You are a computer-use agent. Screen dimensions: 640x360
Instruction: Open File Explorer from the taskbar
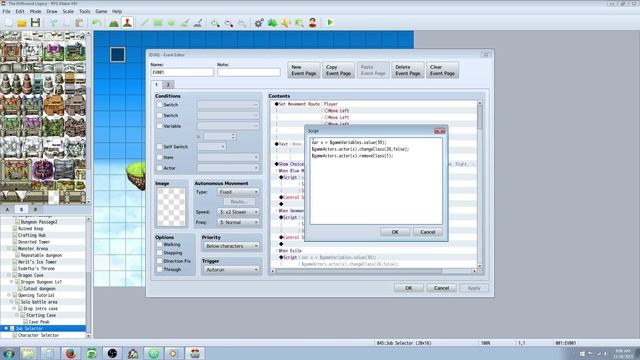click(x=28, y=353)
